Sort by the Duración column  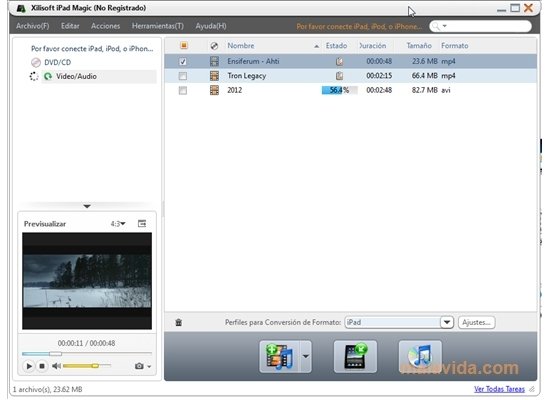(373, 46)
